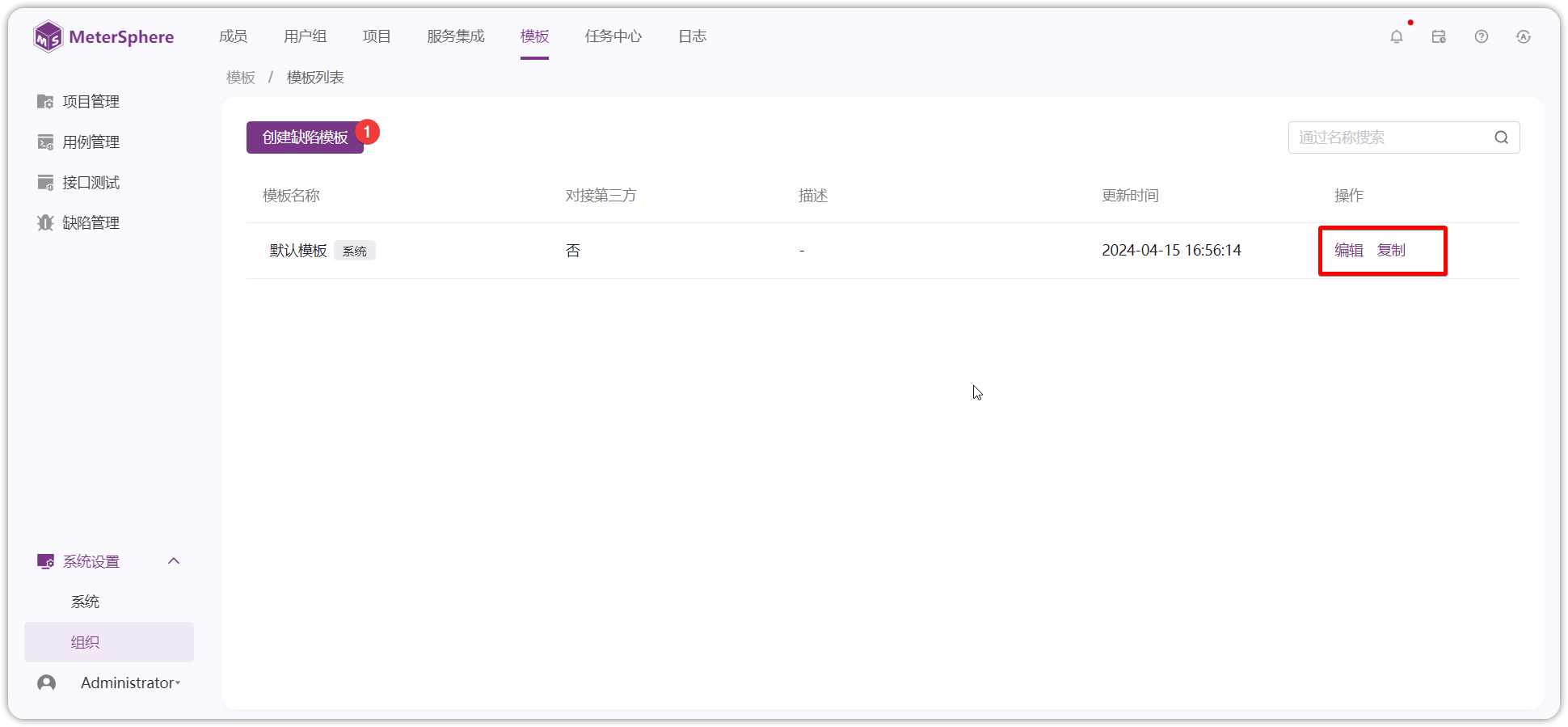The width and height of the screenshot is (1568, 727).
Task: Click the version info icon in header
Action: coord(1524,36)
